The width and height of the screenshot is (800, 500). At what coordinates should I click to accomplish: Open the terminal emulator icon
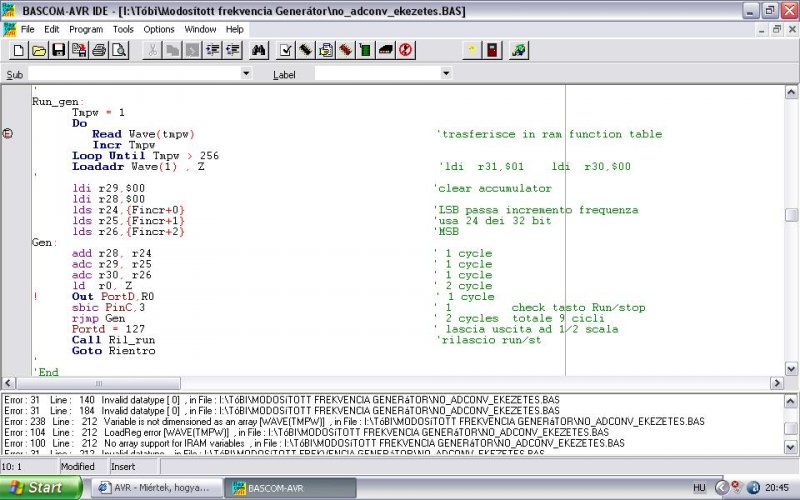click(386, 50)
